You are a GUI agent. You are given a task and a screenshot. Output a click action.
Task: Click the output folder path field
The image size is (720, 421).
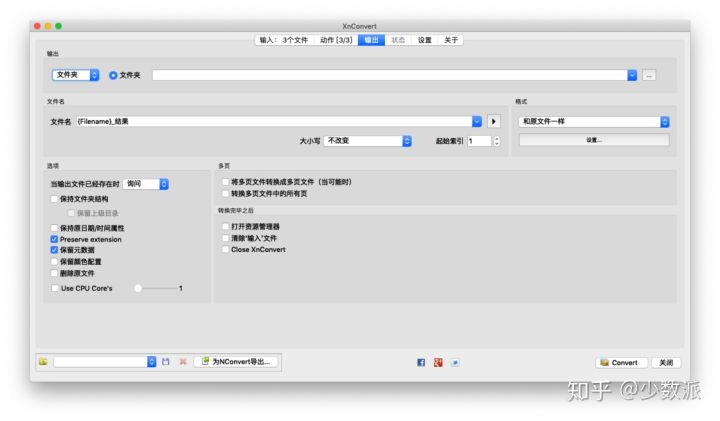click(390, 75)
